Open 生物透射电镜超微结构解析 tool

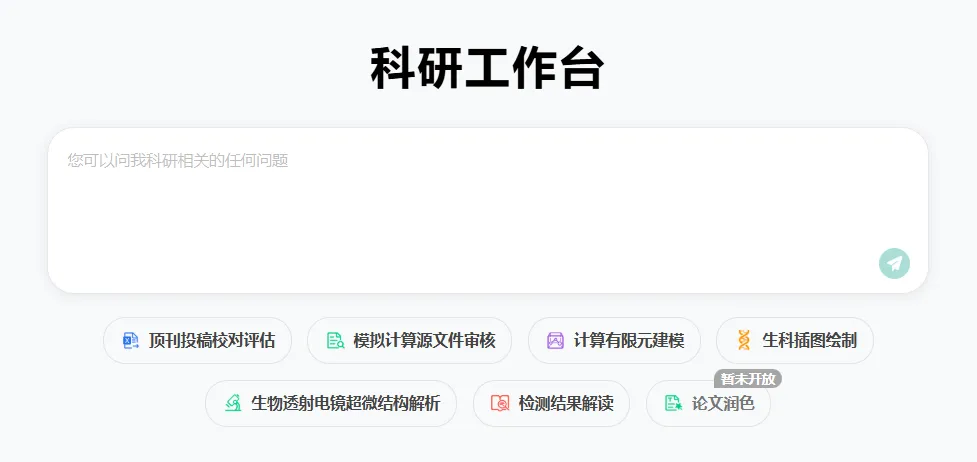tap(331, 404)
